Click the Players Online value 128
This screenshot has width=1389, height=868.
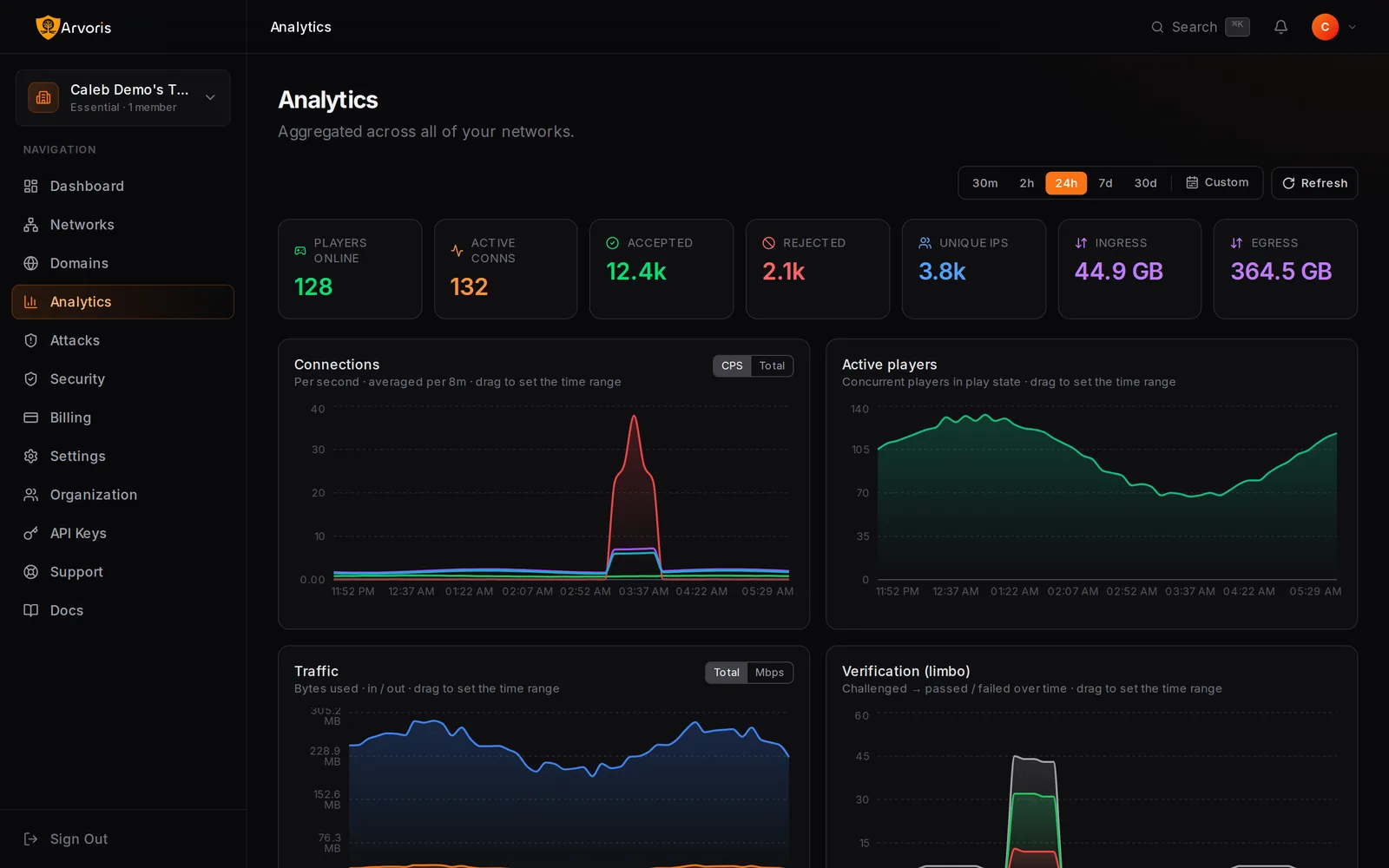(x=313, y=287)
